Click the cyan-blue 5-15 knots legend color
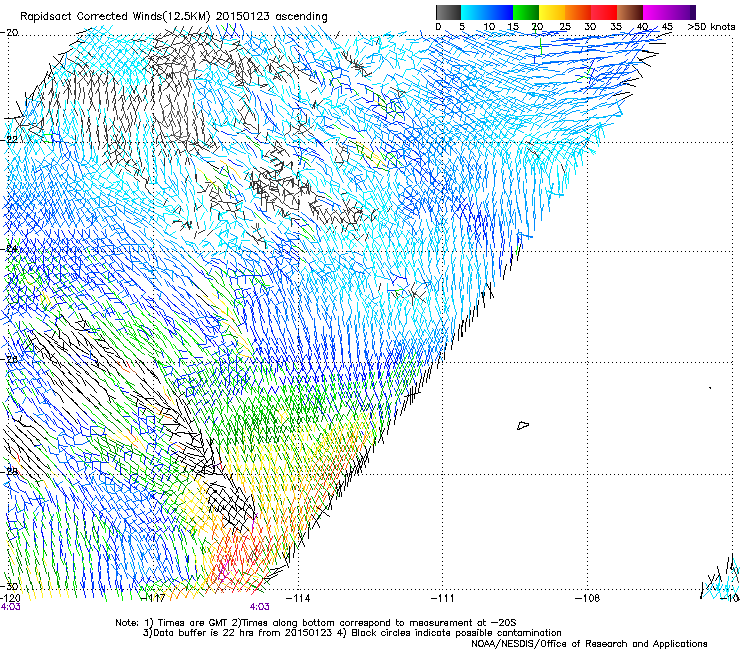The image size is (740, 650). pyautogui.click(x=487, y=12)
